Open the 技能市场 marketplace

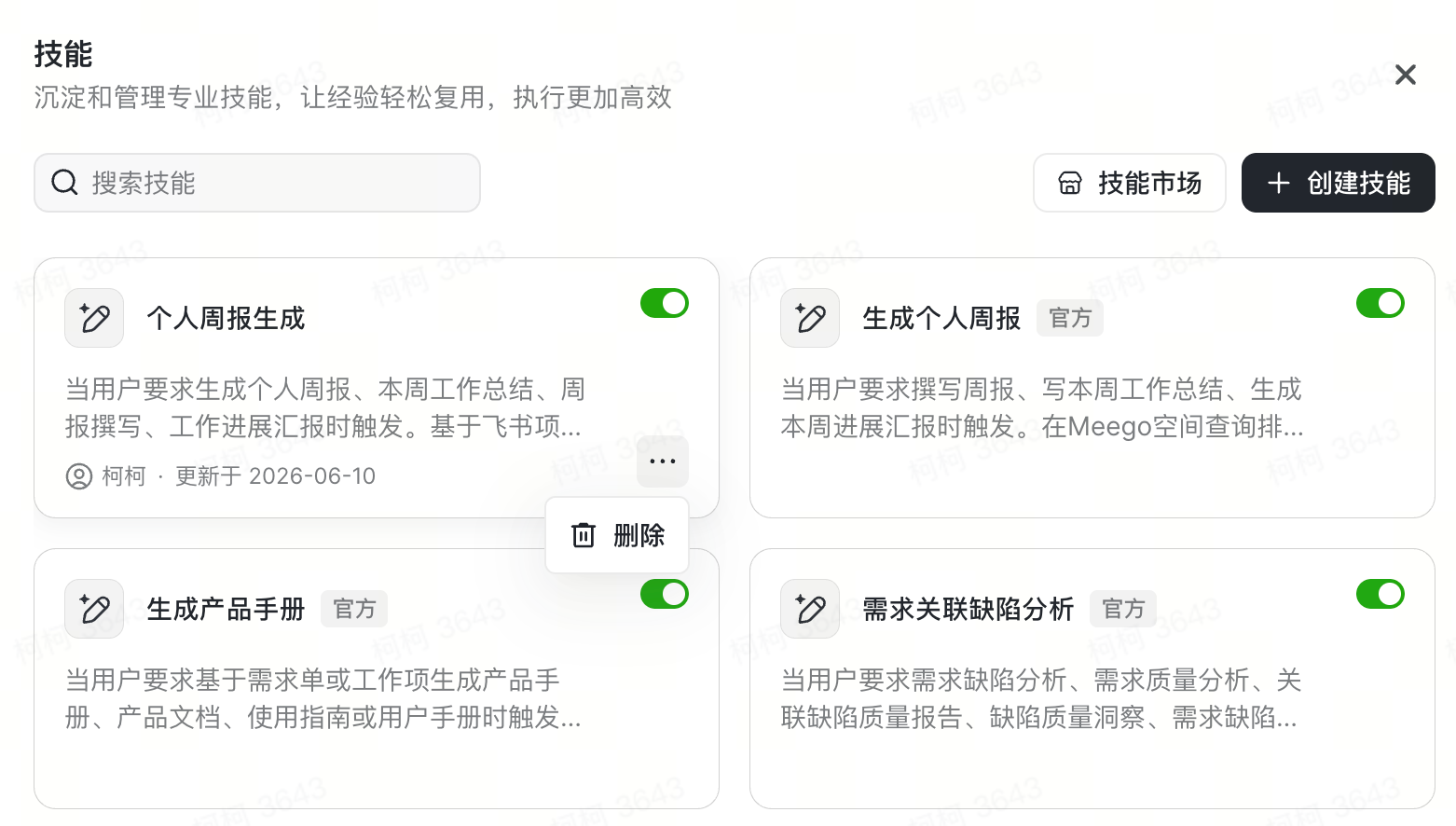click(1130, 183)
